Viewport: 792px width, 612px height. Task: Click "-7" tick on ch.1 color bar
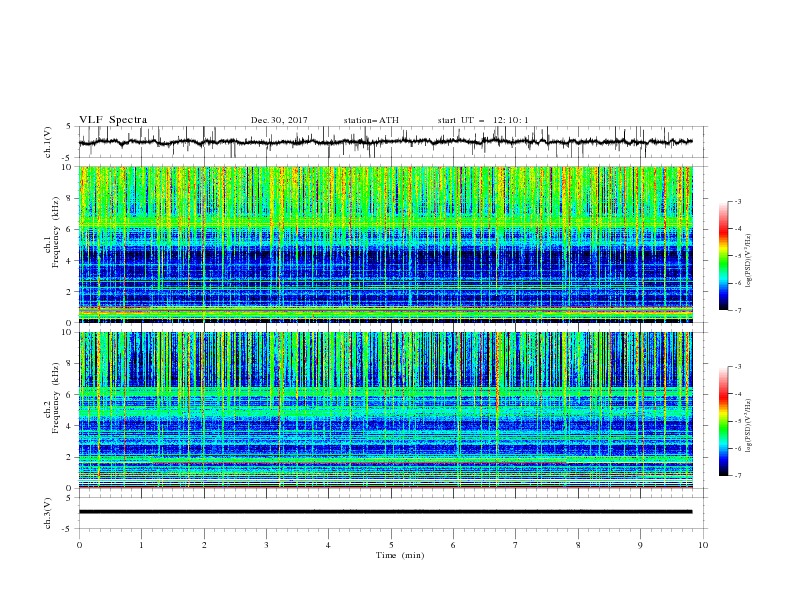pyautogui.click(x=737, y=310)
